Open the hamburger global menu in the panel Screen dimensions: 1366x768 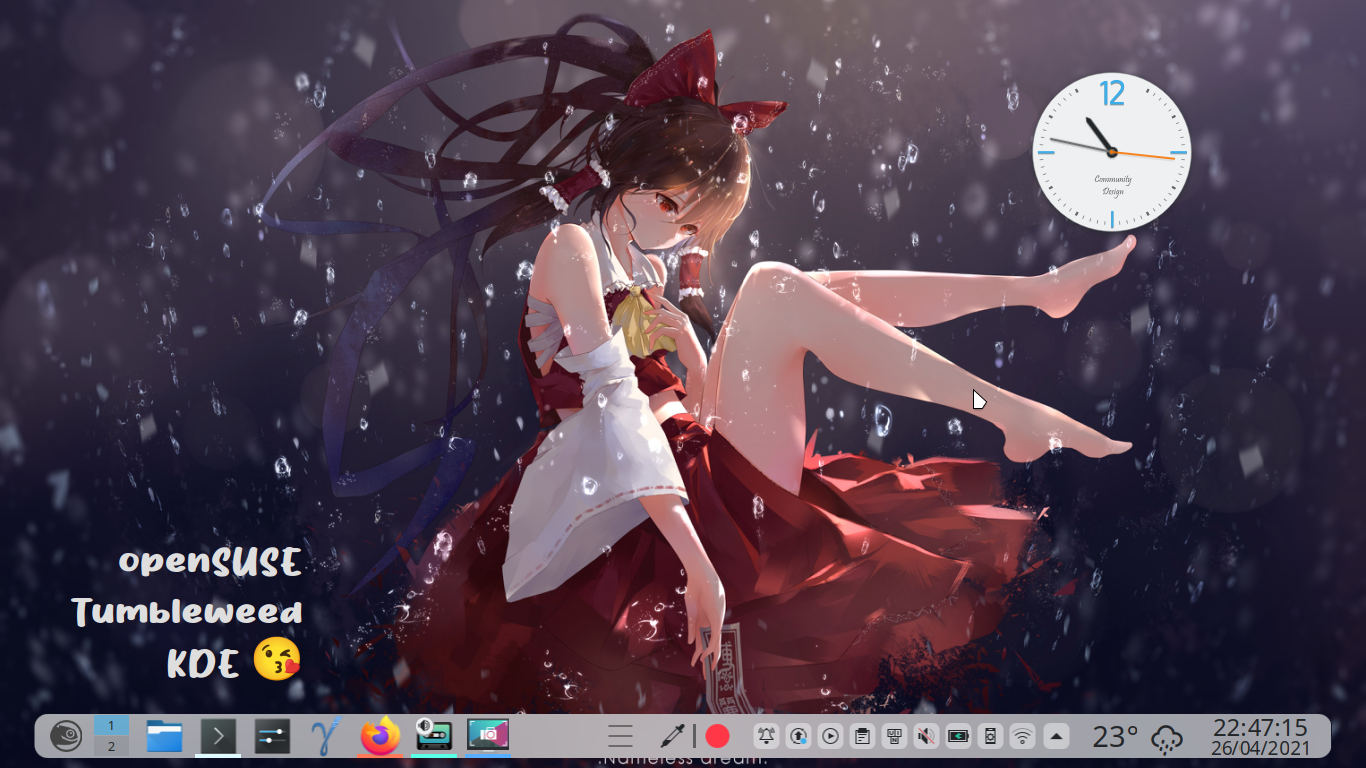[621, 737]
